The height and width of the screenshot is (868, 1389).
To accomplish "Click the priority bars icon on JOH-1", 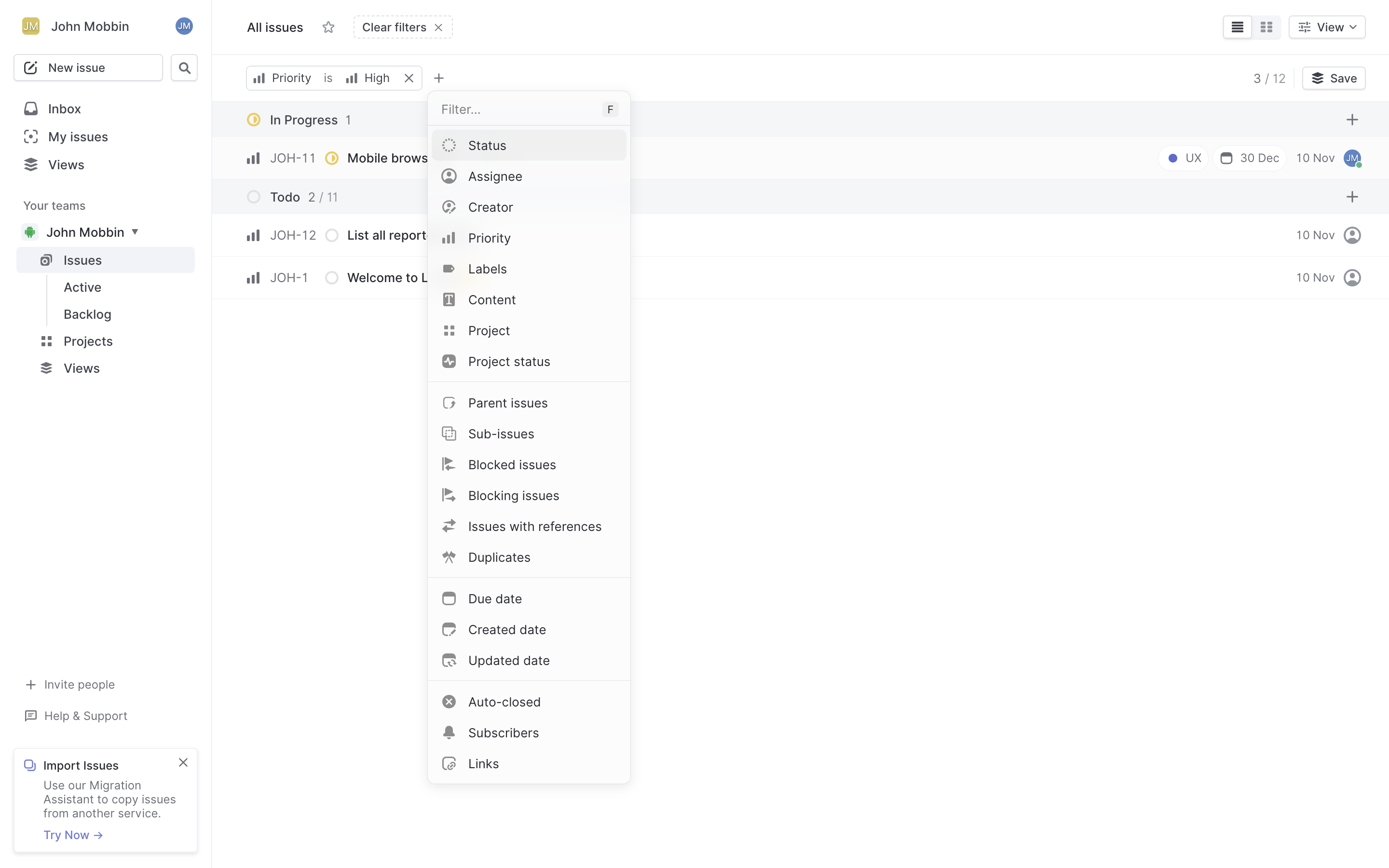I will 253,278.
